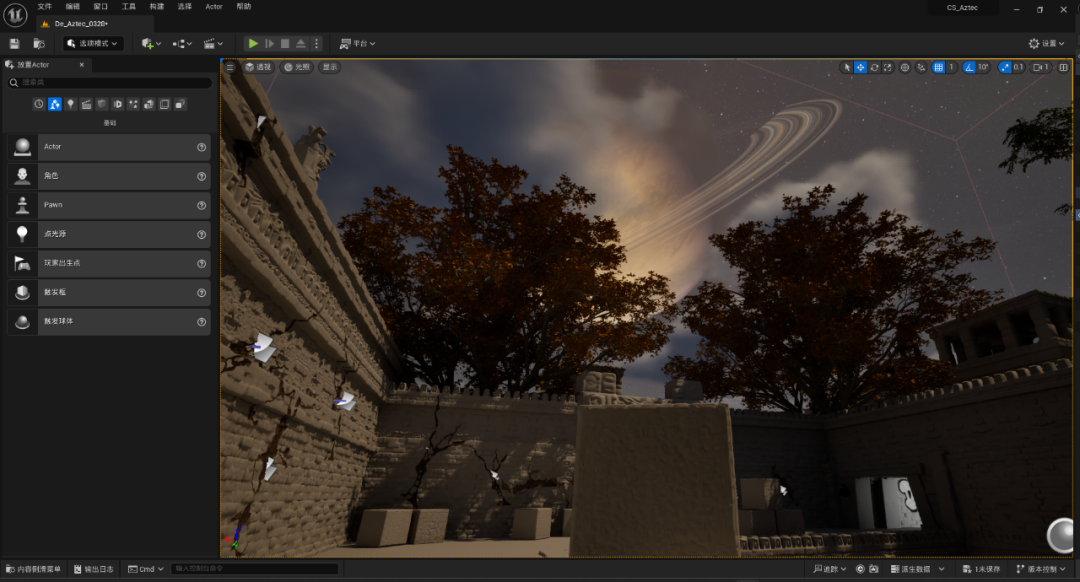Activate the Translate move gizmo tool

click(x=860, y=67)
